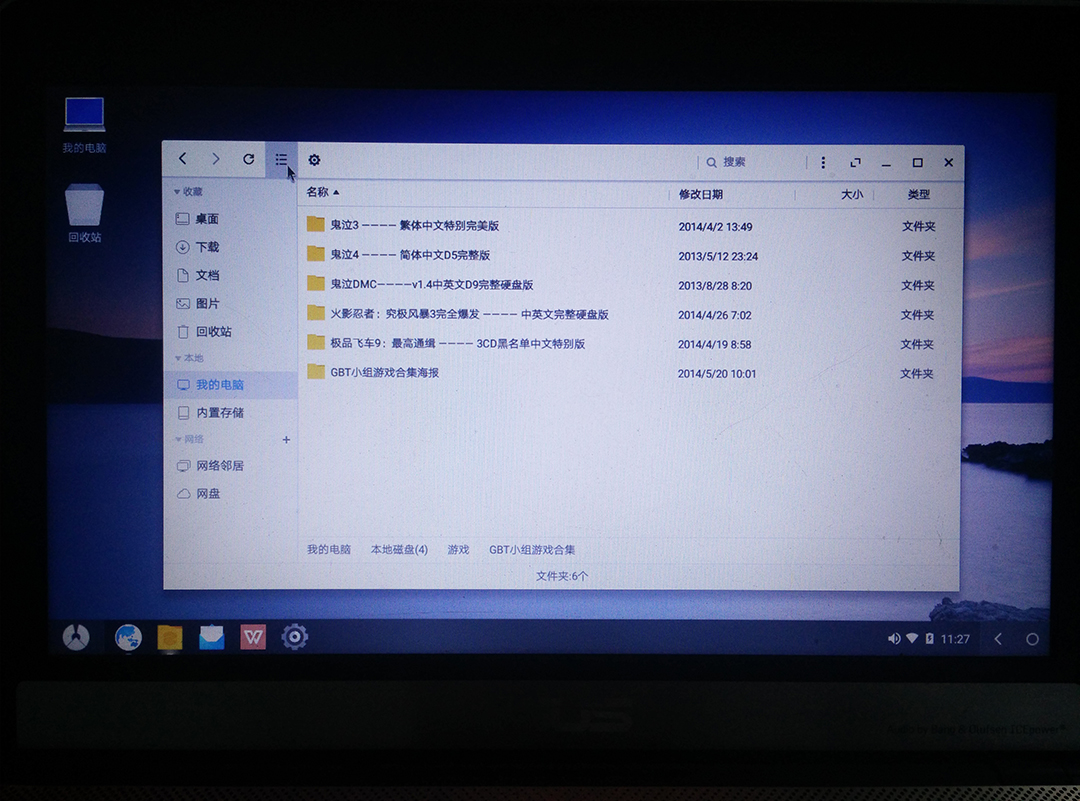The image size is (1080, 801).
Task: Open the toolbar settings gear
Action: (x=314, y=159)
